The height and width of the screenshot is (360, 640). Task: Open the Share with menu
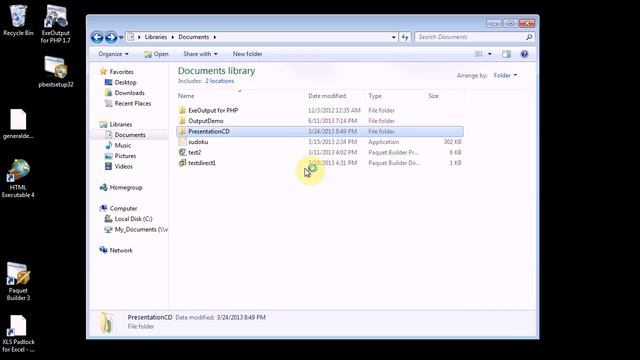click(x=200, y=54)
